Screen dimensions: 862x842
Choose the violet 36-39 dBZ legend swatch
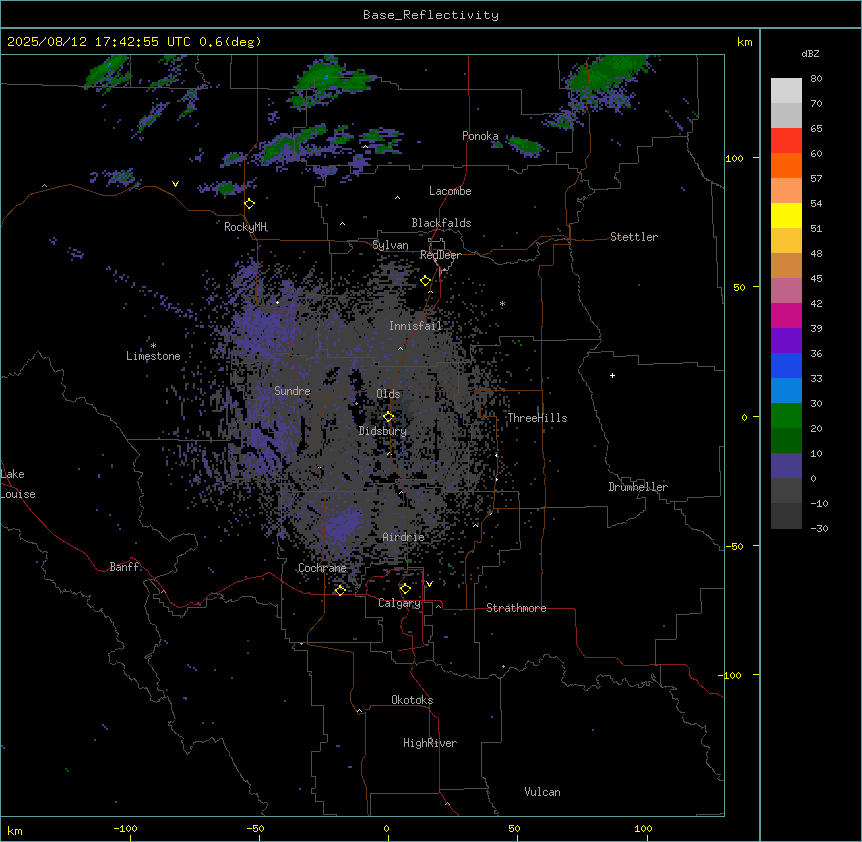coord(786,341)
